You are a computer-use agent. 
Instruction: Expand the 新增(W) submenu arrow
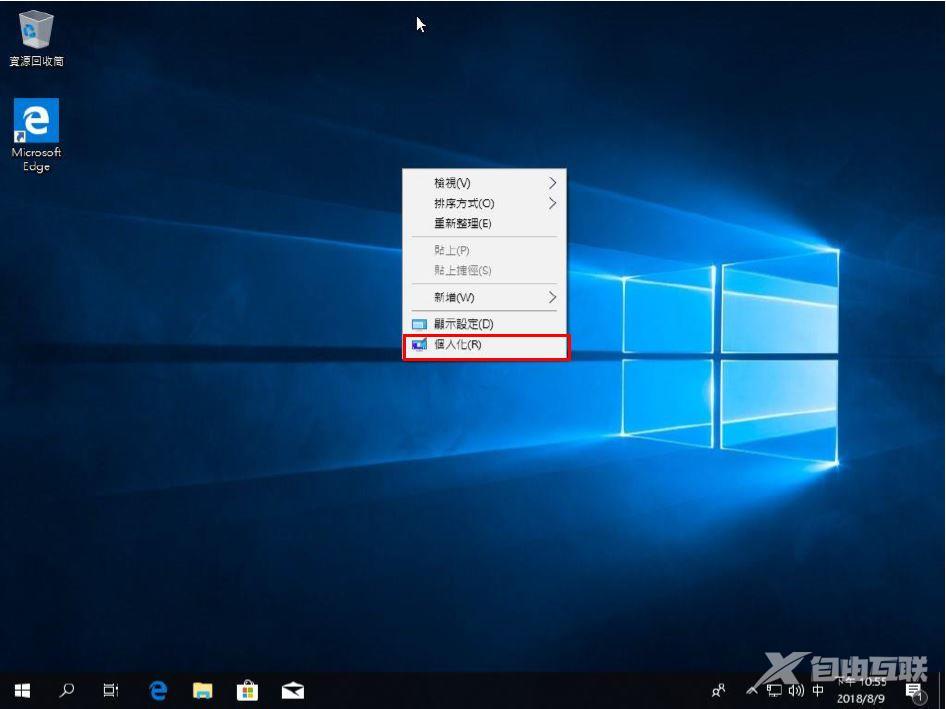pos(552,297)
